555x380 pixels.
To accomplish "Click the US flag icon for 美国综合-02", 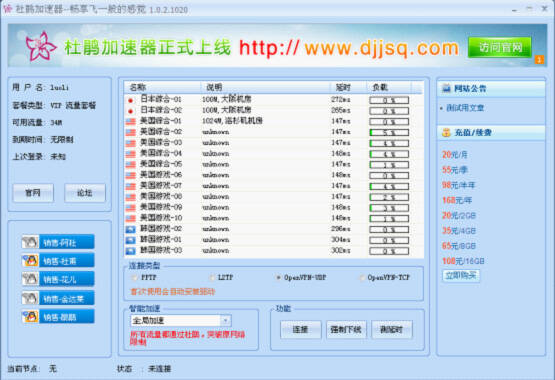I will tap(131, 132).
